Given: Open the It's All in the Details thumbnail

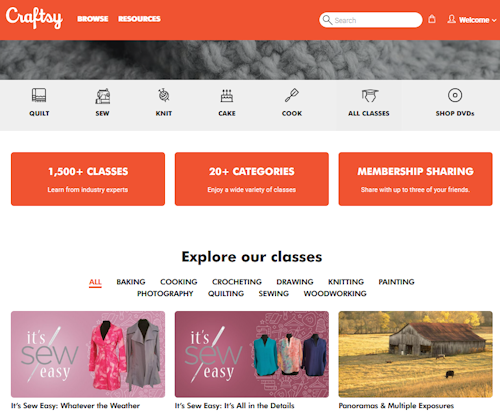Looking at the screenshot, I should 252,354.
